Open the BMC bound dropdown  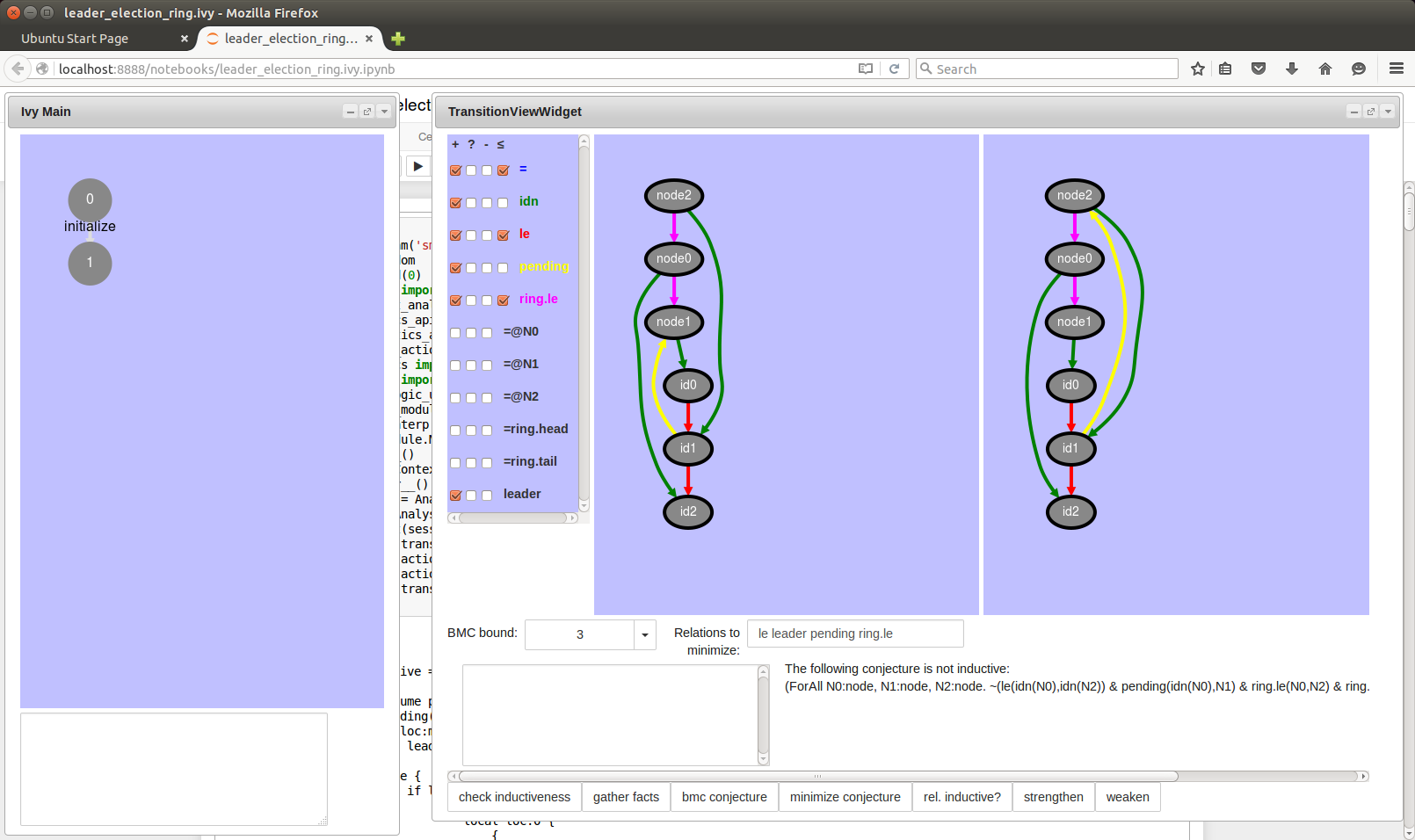pyautogui.click(x=644, y=634)
